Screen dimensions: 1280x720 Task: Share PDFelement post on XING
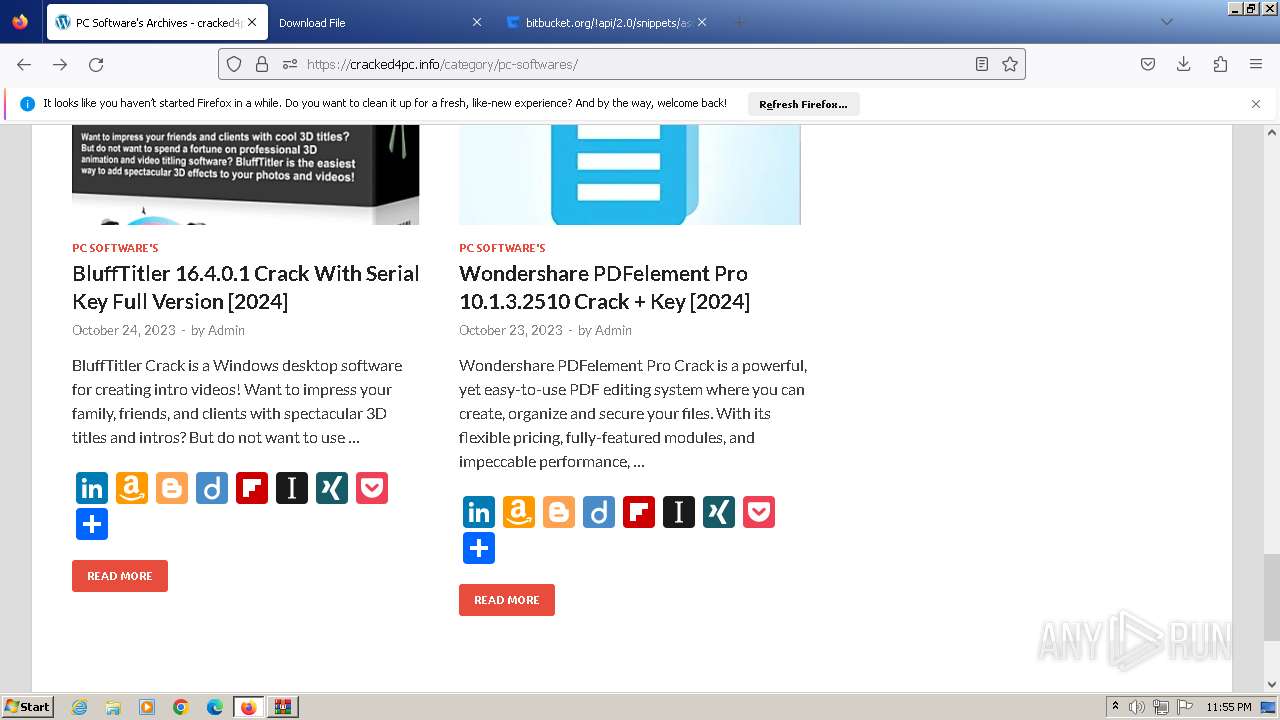(x=719, y=512)
